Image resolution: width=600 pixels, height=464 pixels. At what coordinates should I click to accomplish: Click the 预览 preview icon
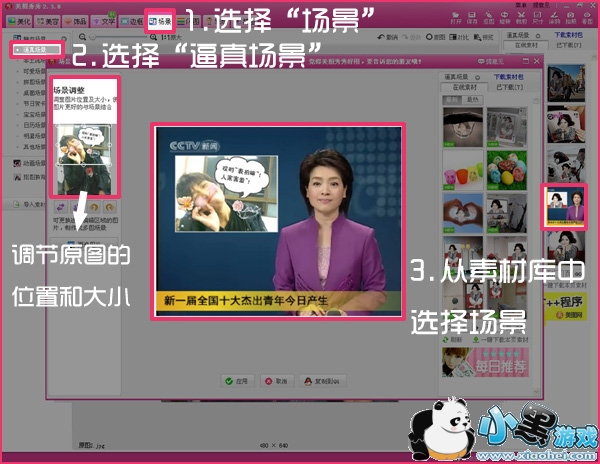pyautogui.click(x=483, y=37)
